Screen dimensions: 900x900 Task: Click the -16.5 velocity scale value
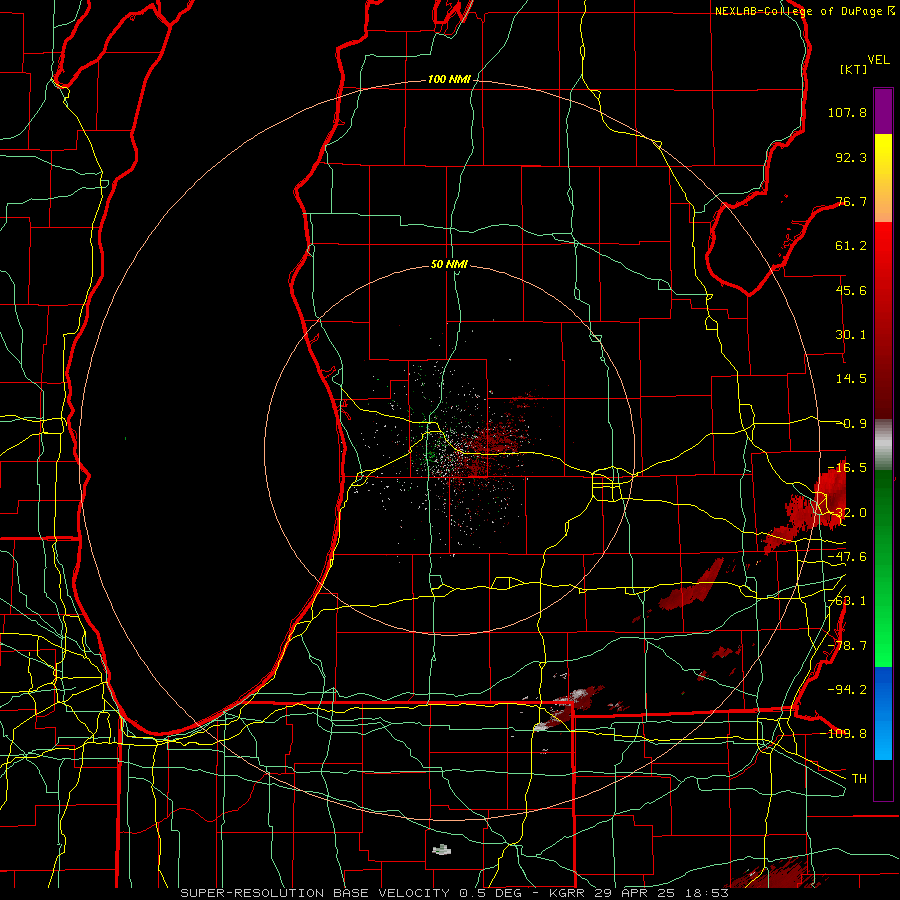point(847,468)
